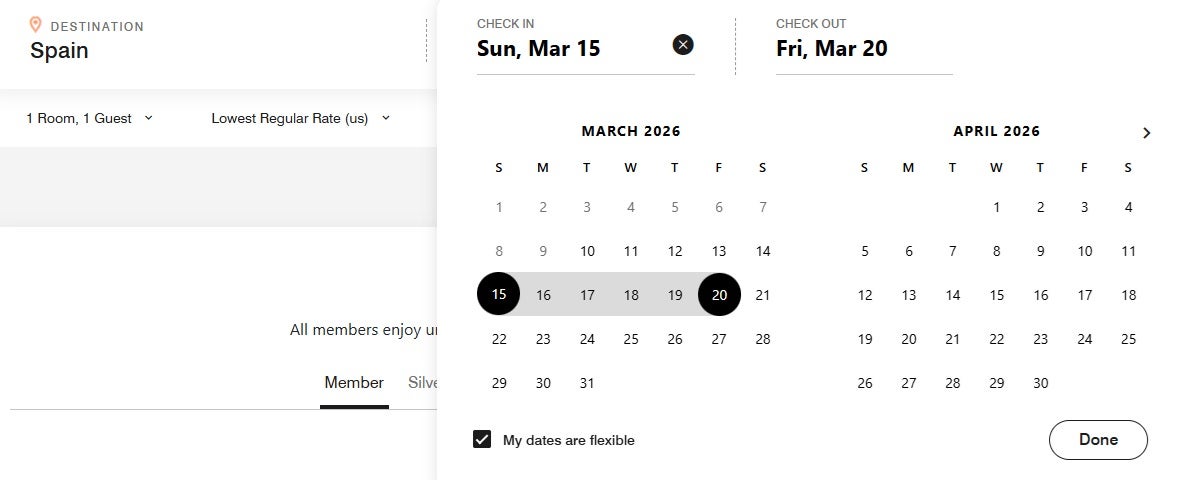Click the Check Out date field
Image resolution: width=1181 pixels, height=480 pixels.
point(862,48)
